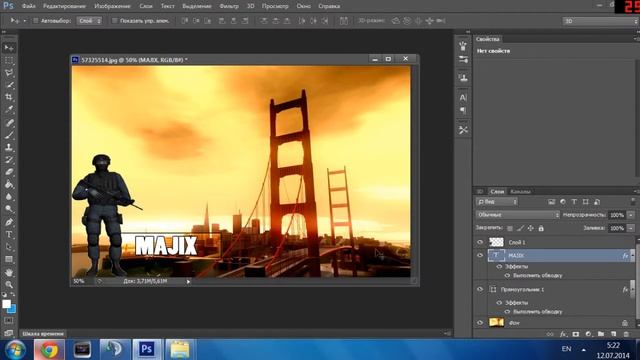Image resolution: width=640 pixels, height=360 pixels.
Task: Hide the Прямоугольник 1 layer
Action: tap(480, 289)
